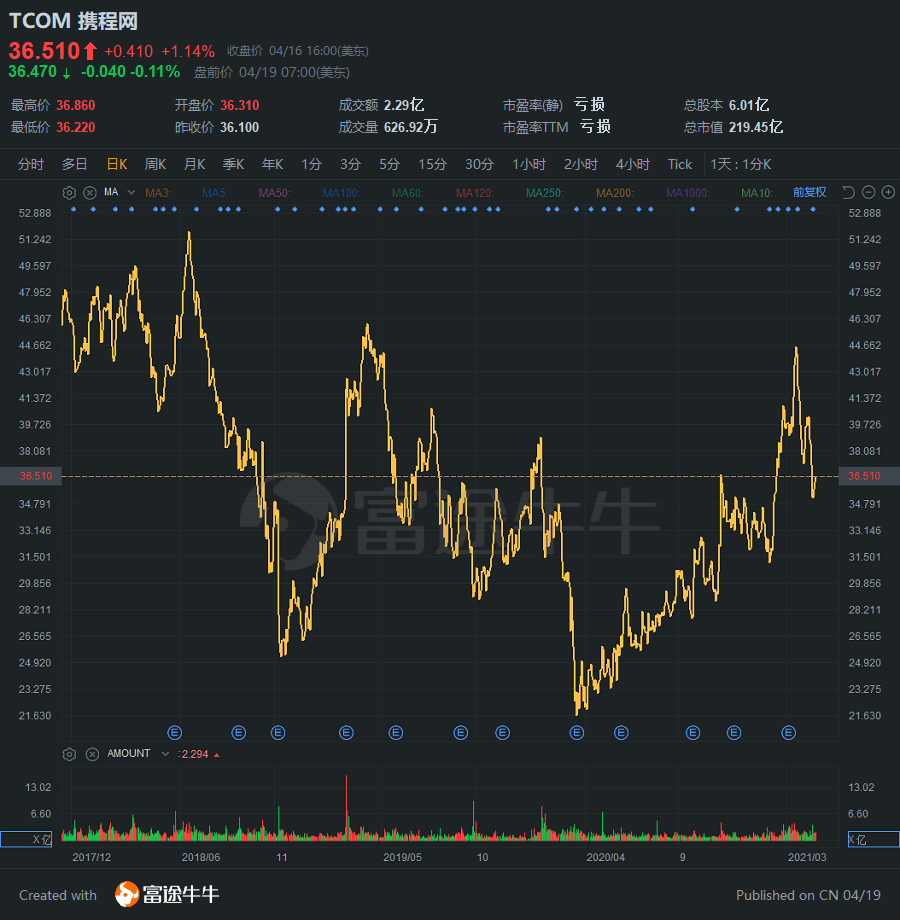Viewport: 900px width, 920px height.
Task: Click the leftmost earnings E marker
Action: [x=175, y=733]
